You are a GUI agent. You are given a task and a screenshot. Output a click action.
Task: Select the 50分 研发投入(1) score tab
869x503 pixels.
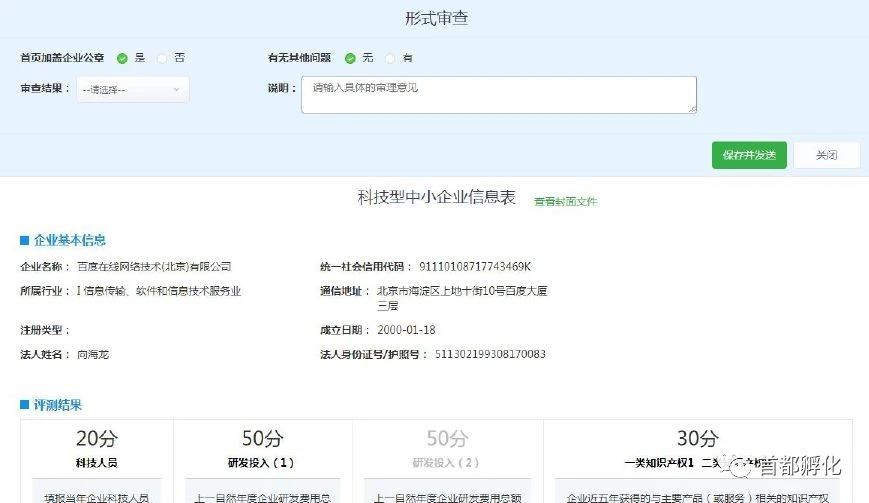pos(262,449)
